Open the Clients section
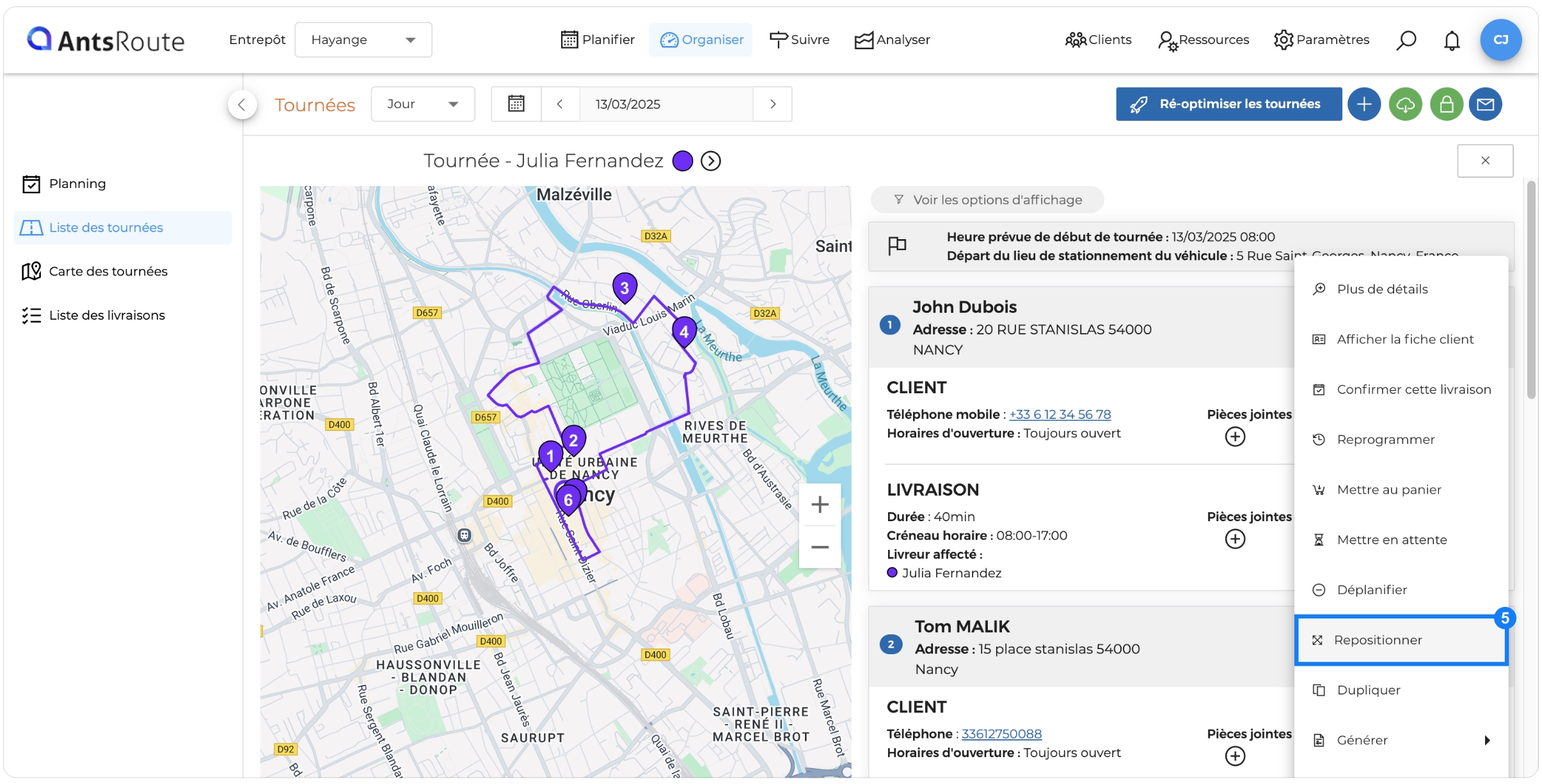This screenshot has width=1542, height=784. pyautogui.click(x=1098, y=40)
